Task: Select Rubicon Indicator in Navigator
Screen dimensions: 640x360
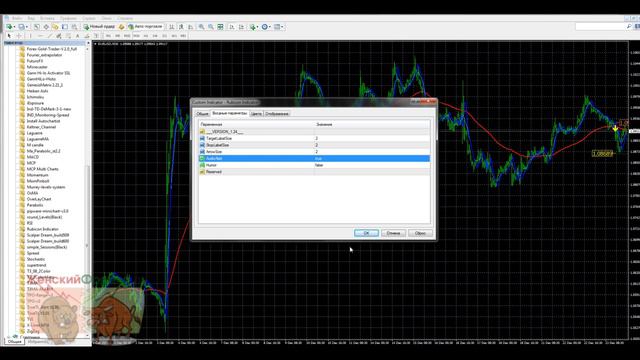Action: pyautogui.click(x=42, y=229)
